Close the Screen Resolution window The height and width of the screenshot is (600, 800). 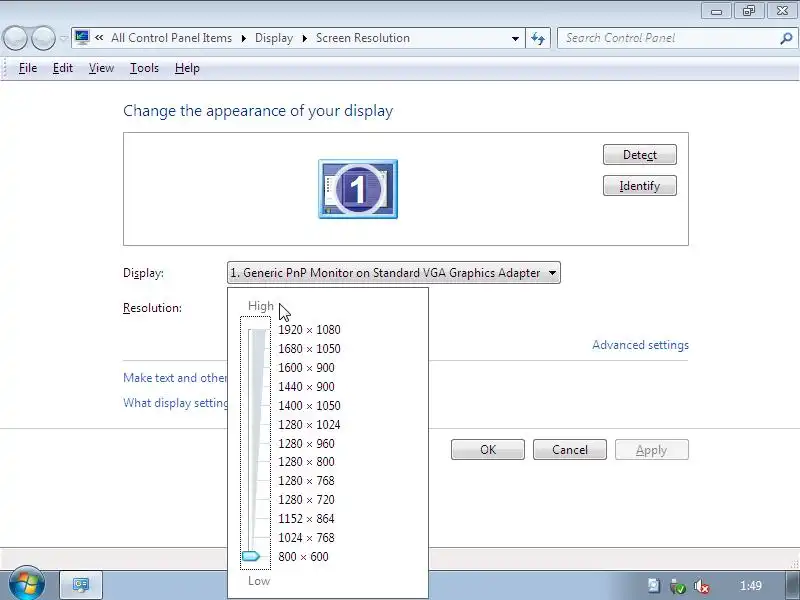(782, 11)
